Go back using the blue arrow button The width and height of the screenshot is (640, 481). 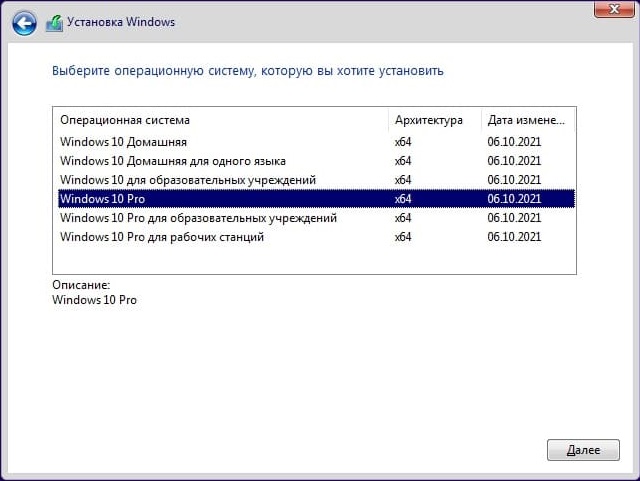pos(24,23)
